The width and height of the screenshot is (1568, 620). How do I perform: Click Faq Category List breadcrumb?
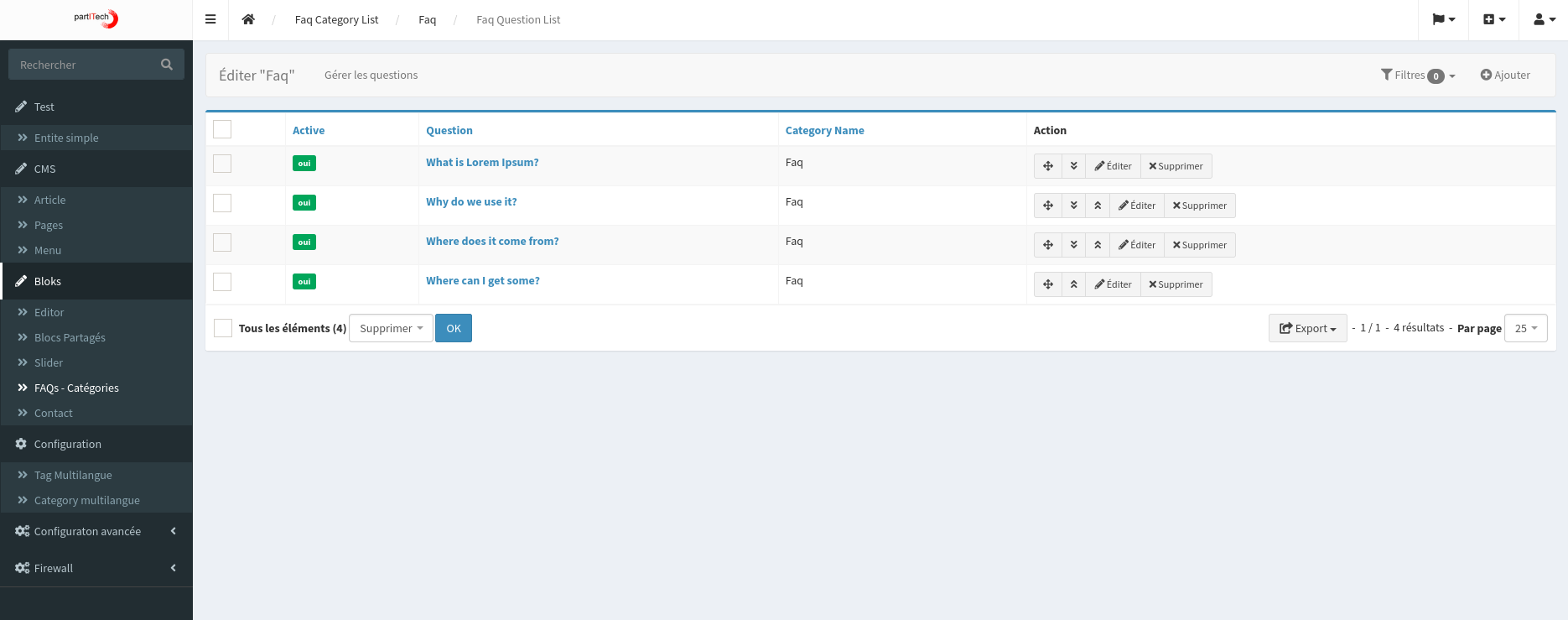tap(336, 19)
